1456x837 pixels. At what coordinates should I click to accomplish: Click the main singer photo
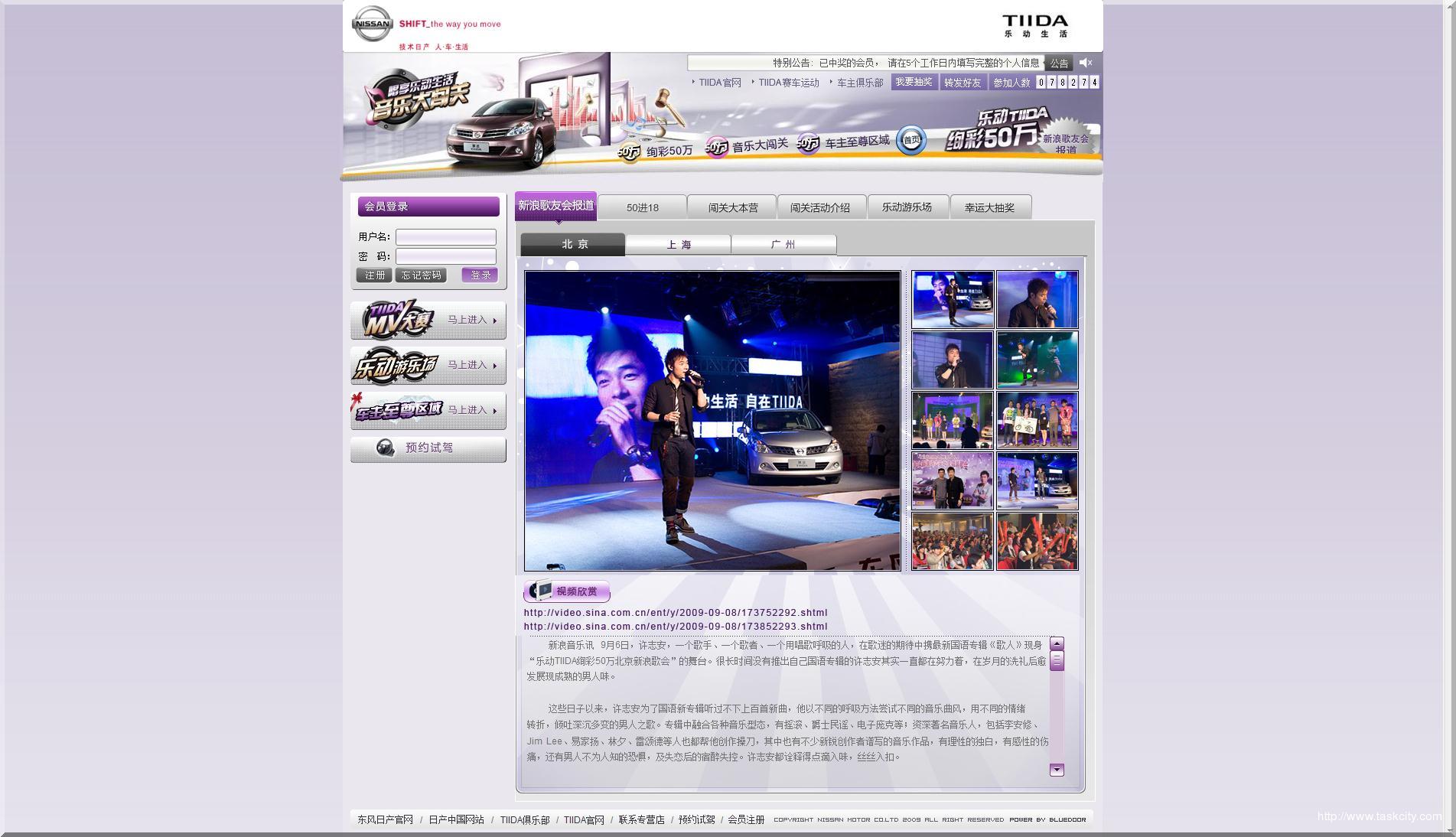coord(712,421)
